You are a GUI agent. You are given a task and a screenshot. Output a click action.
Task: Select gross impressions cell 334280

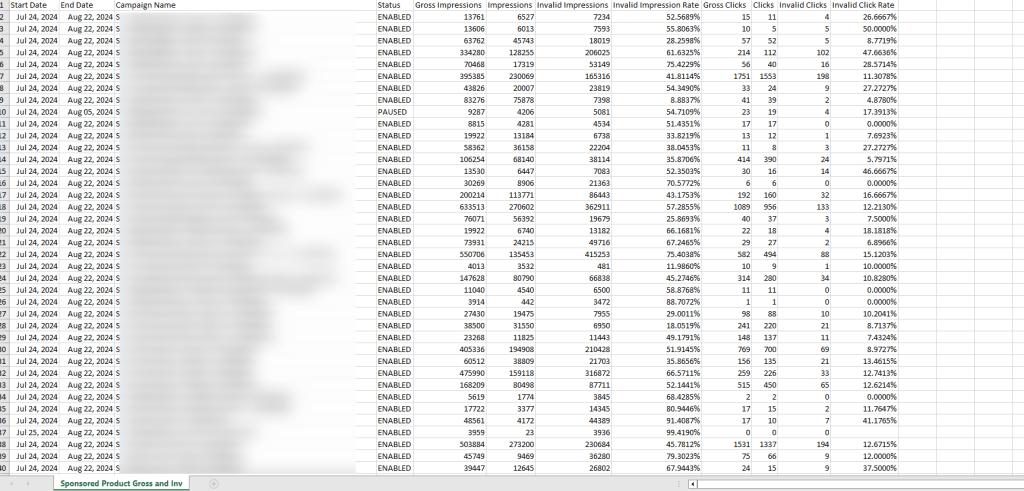point(450,52)
